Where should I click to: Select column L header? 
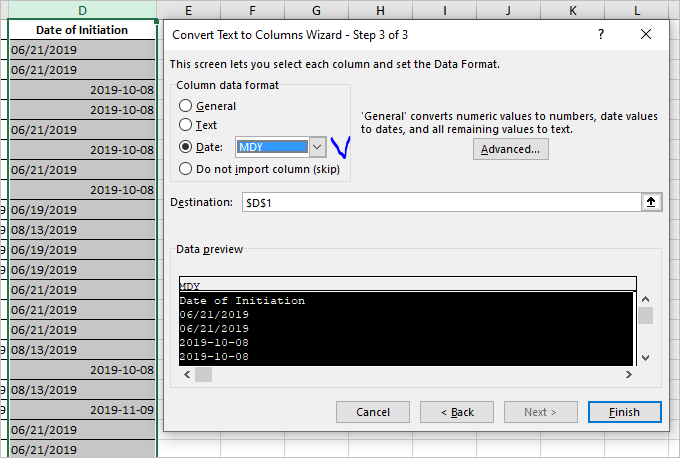click(x=637, y=10)
